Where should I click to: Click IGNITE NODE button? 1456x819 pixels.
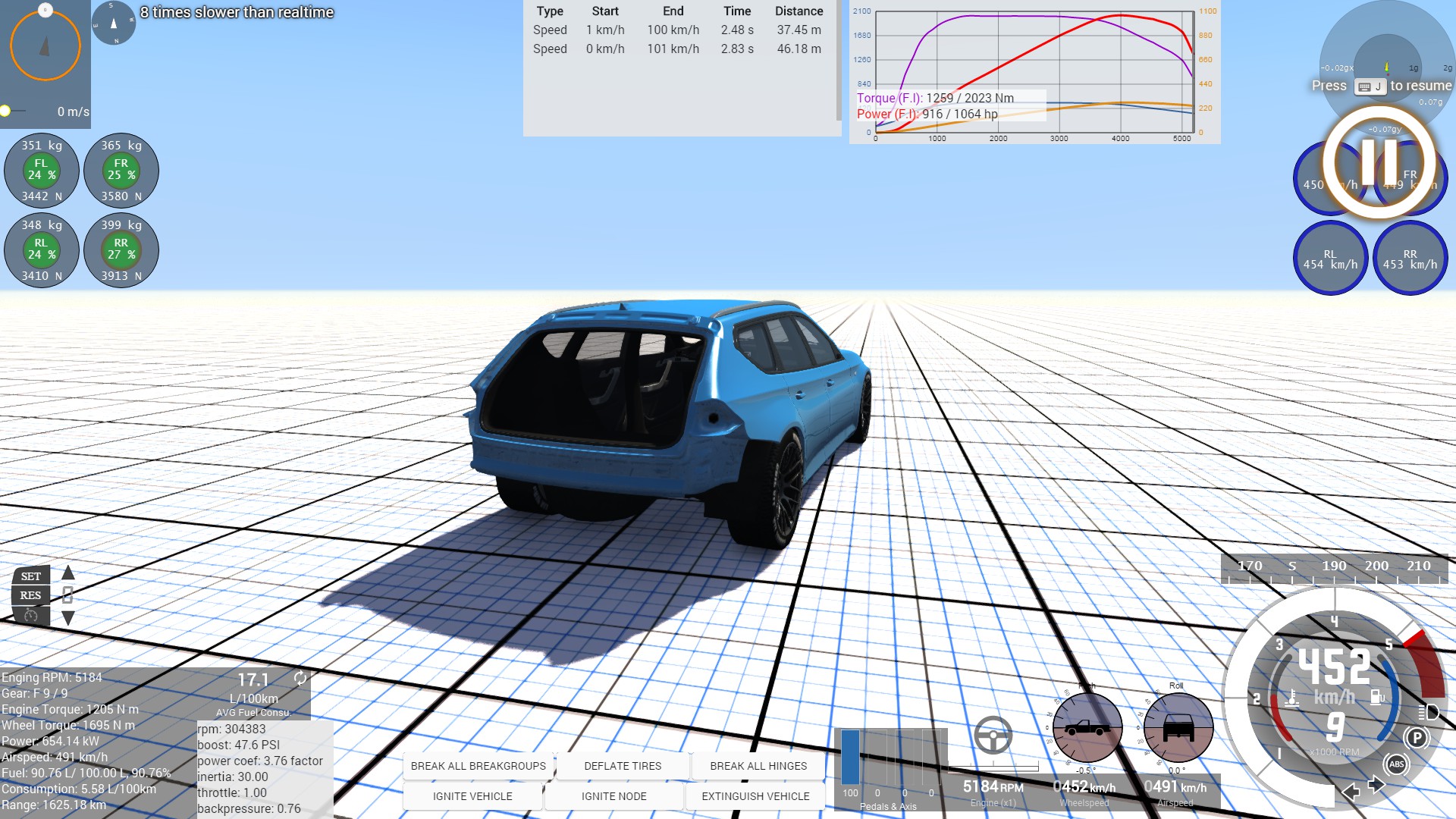614,796
